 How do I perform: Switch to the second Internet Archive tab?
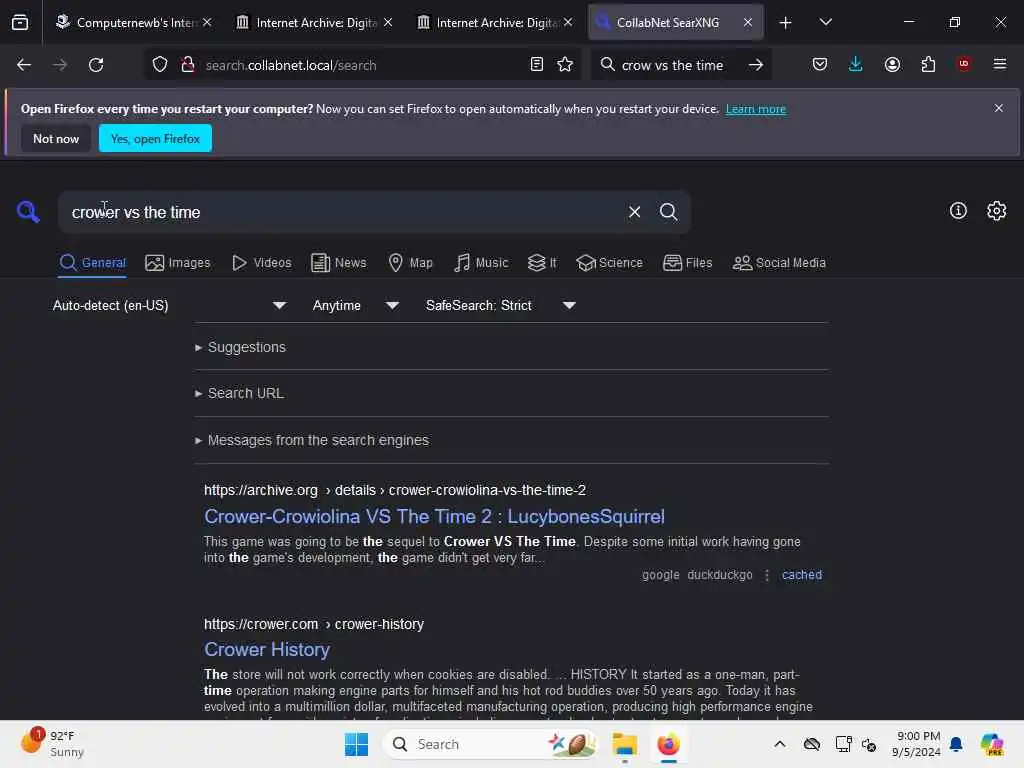[x=494, y=22]
